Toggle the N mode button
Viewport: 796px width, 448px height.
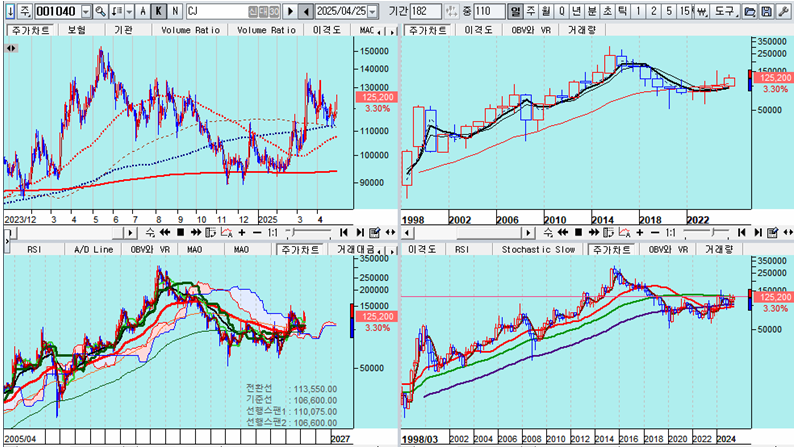tap(175, 11)
